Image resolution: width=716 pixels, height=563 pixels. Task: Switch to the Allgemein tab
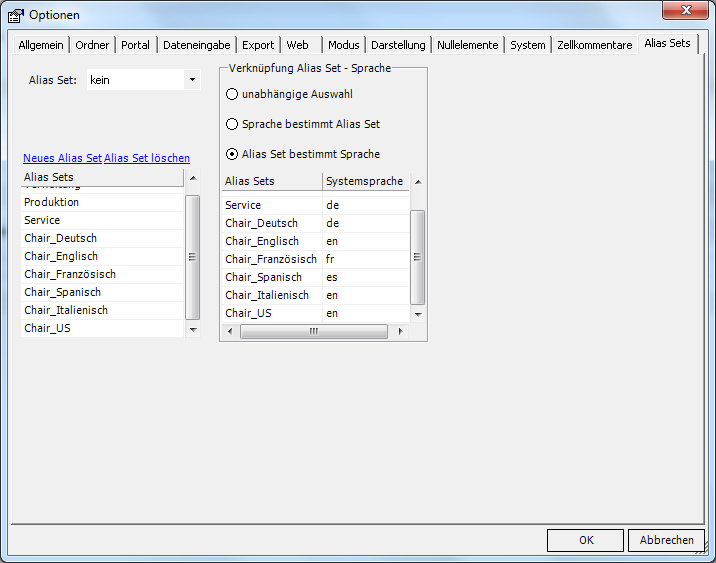(x=41, y=45)
